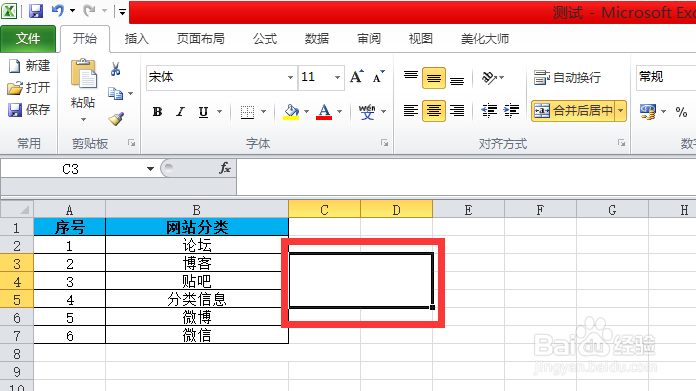Click the borders icon
Viewport: 696px width, 391px height.
click(247, 112)
